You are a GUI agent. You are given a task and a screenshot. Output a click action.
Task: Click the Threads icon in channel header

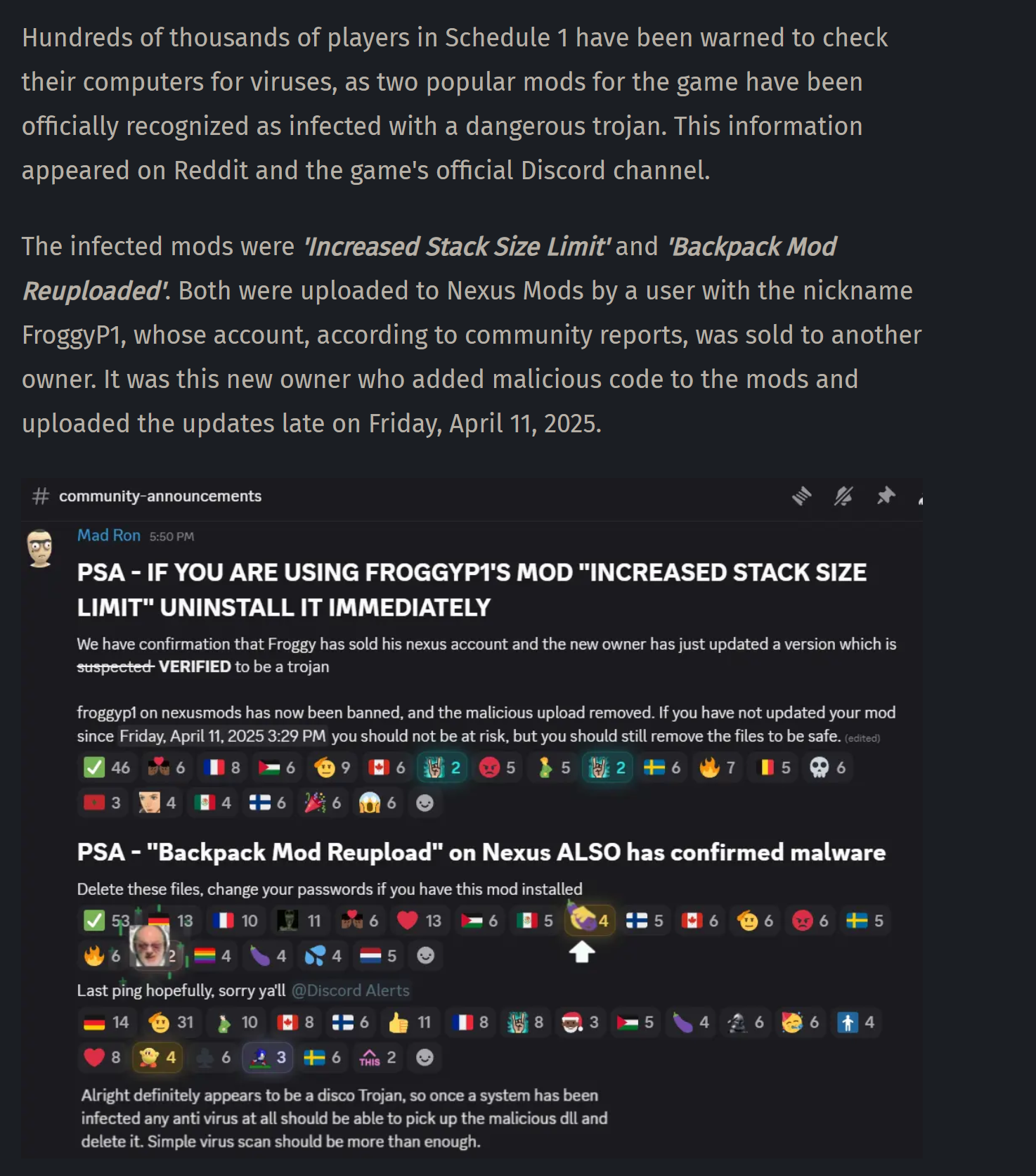[x=801, y=496]
